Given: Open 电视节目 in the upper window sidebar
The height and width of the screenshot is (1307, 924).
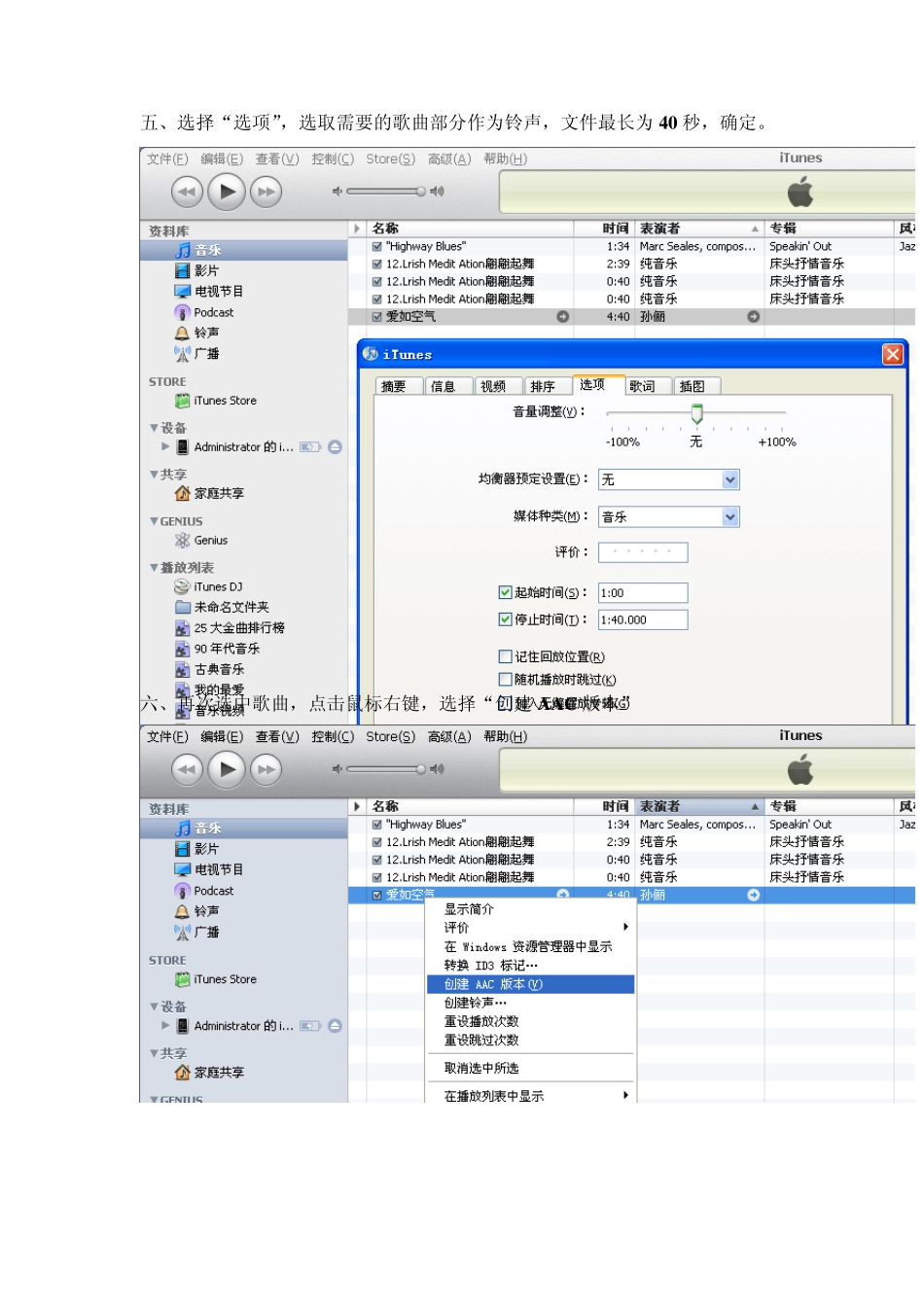Looking at the screenshot, I should coord(208,291).
